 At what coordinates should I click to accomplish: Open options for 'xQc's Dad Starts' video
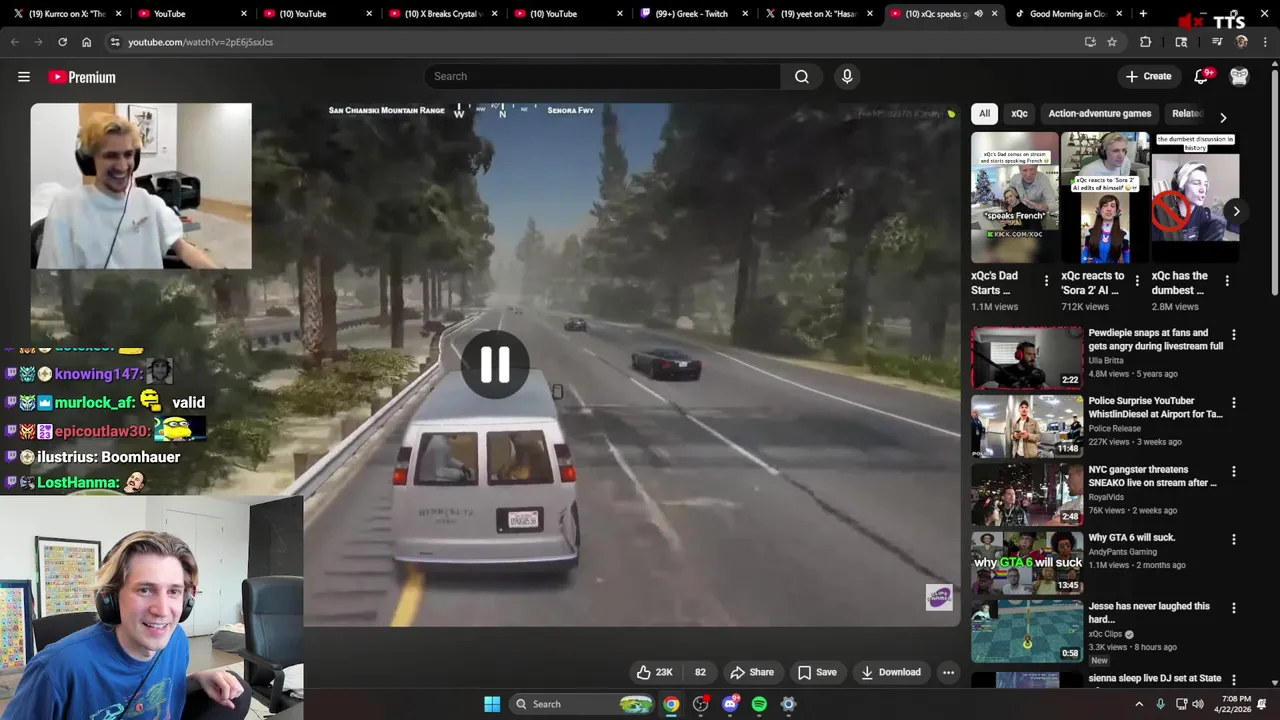tap(1046, 281)
